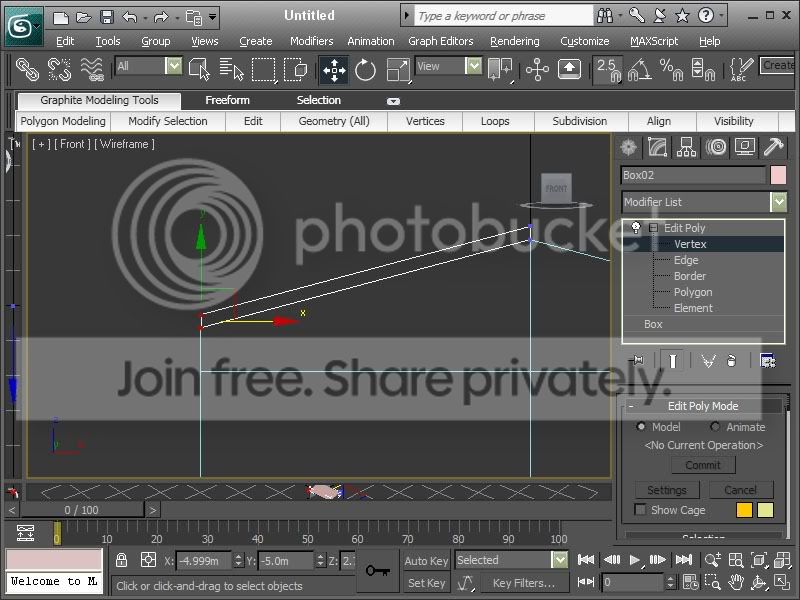Viewport: 800px width, 600px height.
Task: Click the Select and Manipulate icon
Action: tap(537, 69)
